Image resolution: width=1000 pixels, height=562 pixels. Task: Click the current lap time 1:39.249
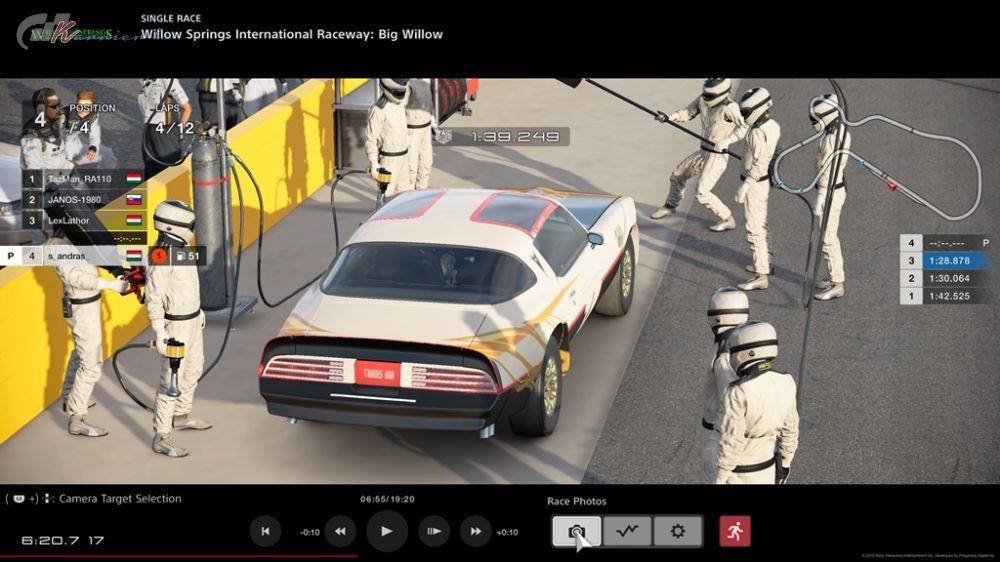coord(515,137)
